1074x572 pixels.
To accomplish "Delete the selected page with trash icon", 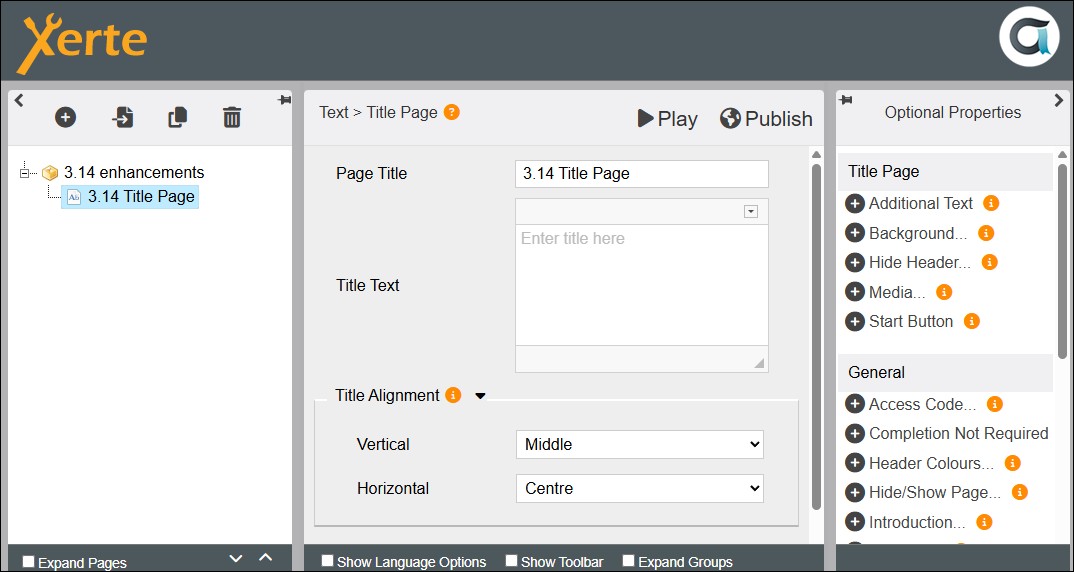I will 232,117.
